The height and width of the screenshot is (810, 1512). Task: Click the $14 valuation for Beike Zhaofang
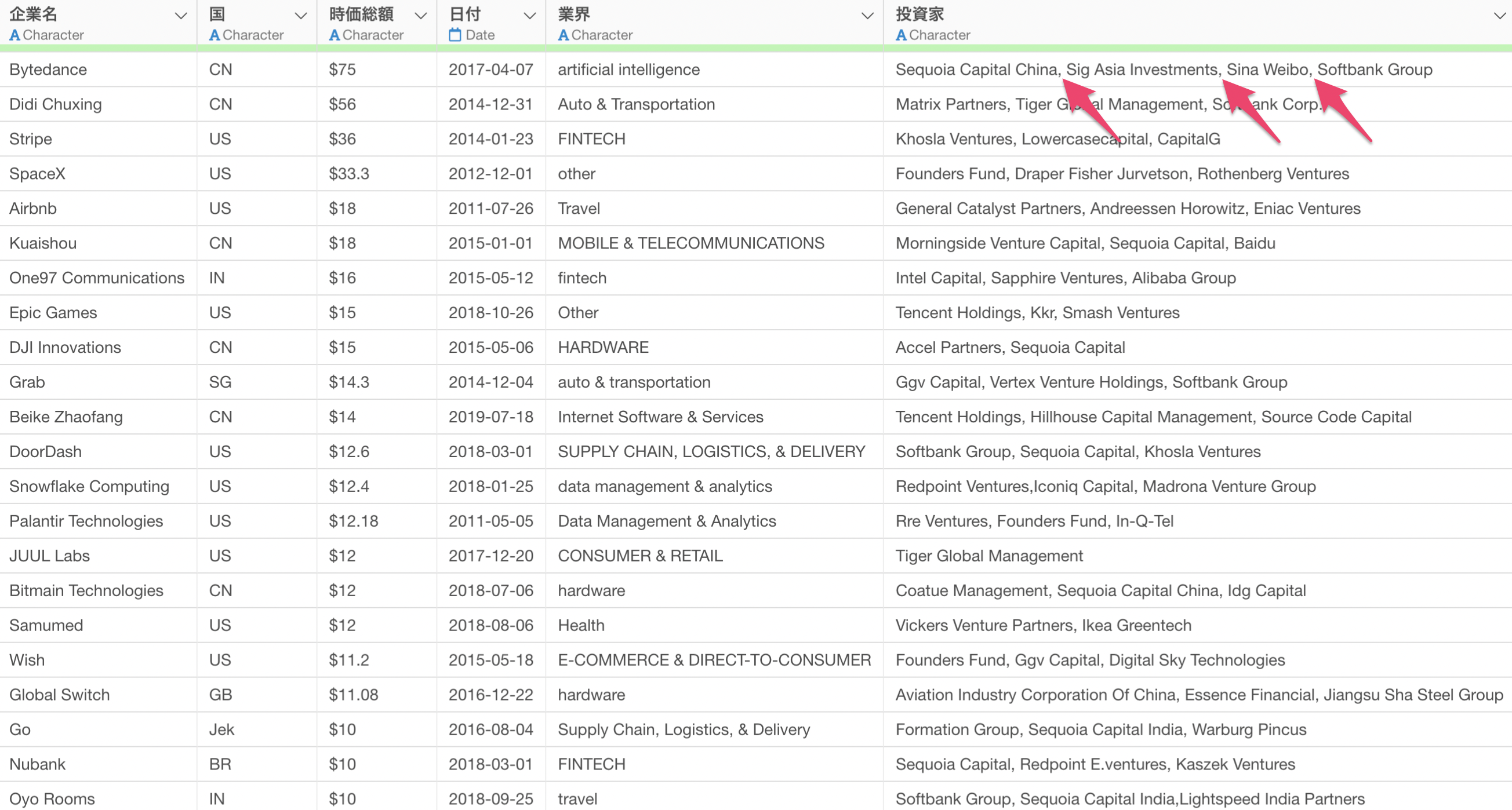(377, 417)
